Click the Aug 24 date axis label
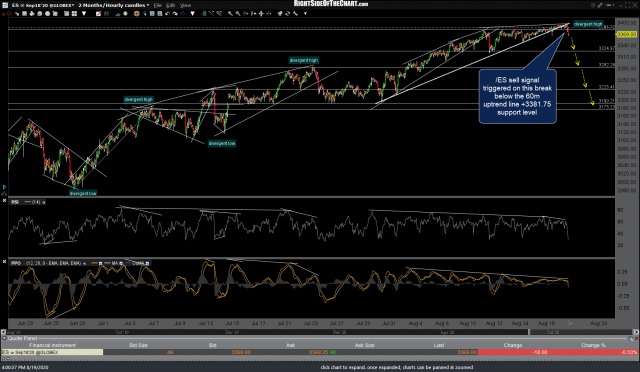 pyautogui.click(x=598, y=323)
